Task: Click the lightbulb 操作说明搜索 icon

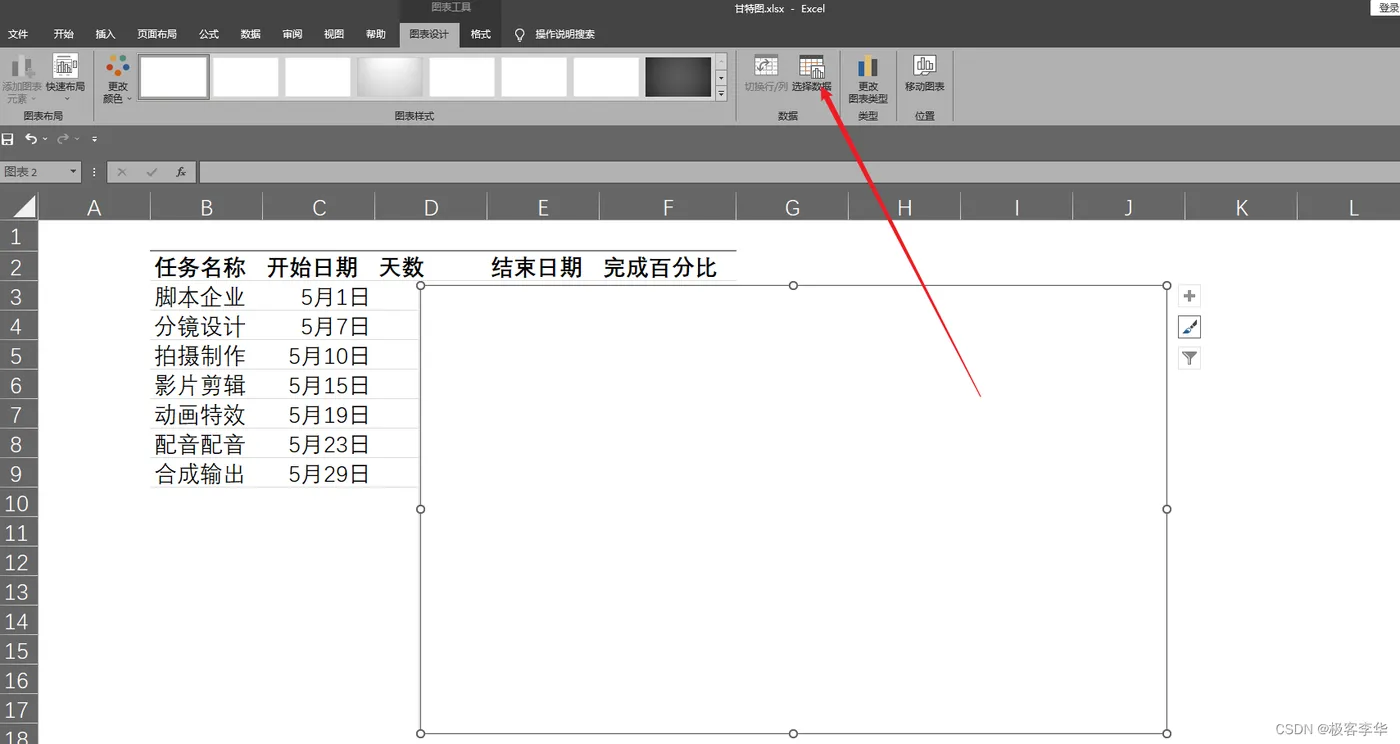Action: [520, 35]
